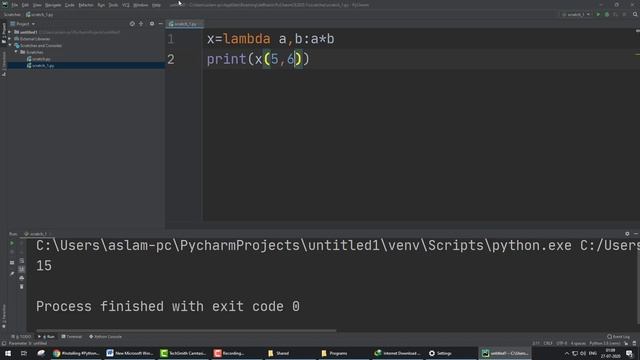This screenshot has height=360, width=640.
Task: Click the Python interpreter selector in status bar
Action: (605, 344)
